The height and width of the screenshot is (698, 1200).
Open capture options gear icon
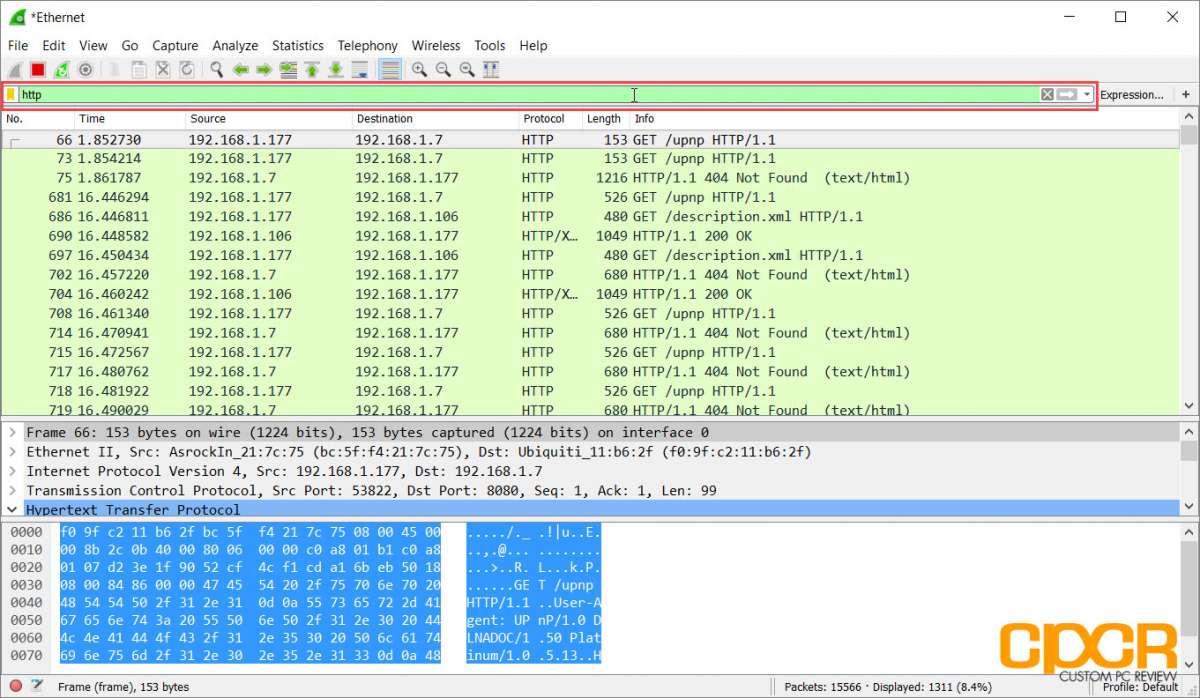(86, 70)
